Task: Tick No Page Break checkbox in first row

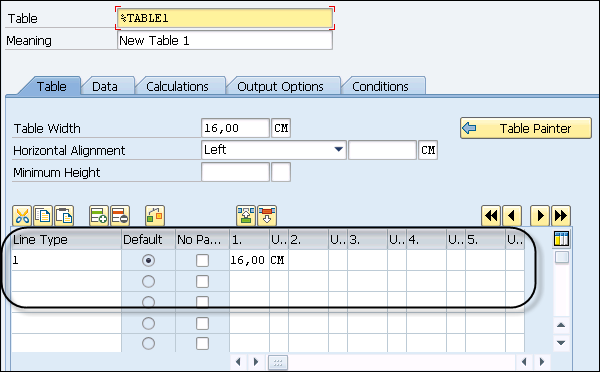Action: [x=202, y=261]
